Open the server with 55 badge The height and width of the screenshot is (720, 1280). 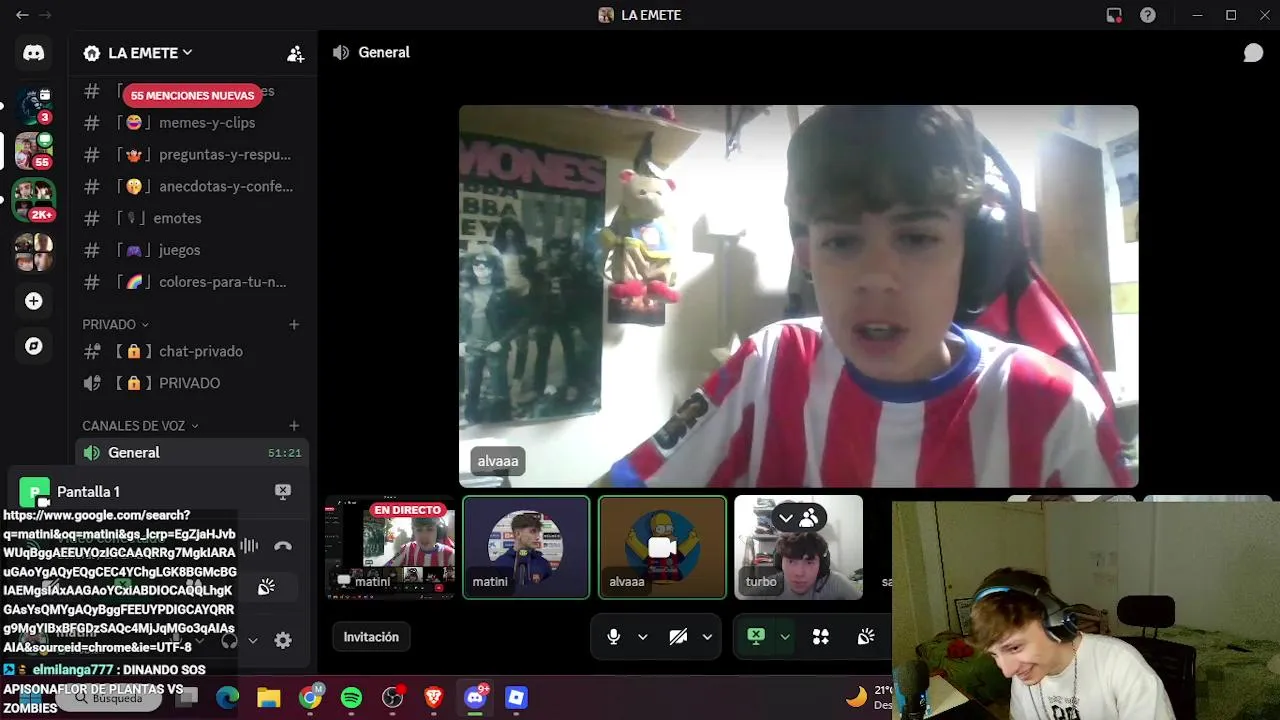[x=34, y=151]
